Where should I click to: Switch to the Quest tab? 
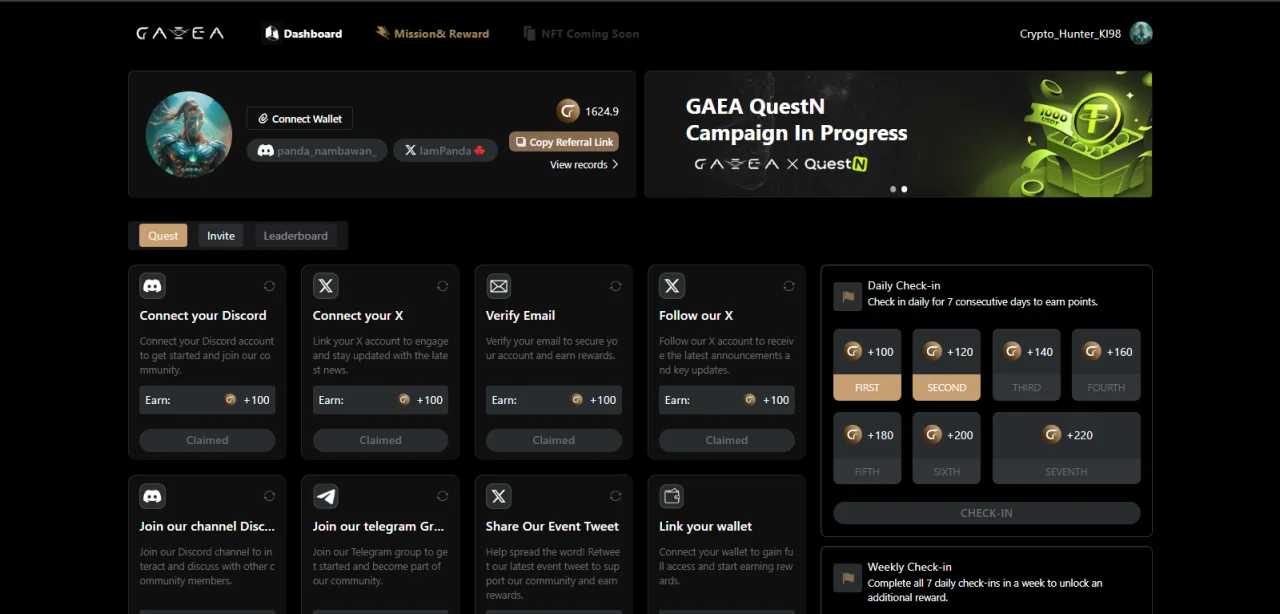[x=163, y=236]
